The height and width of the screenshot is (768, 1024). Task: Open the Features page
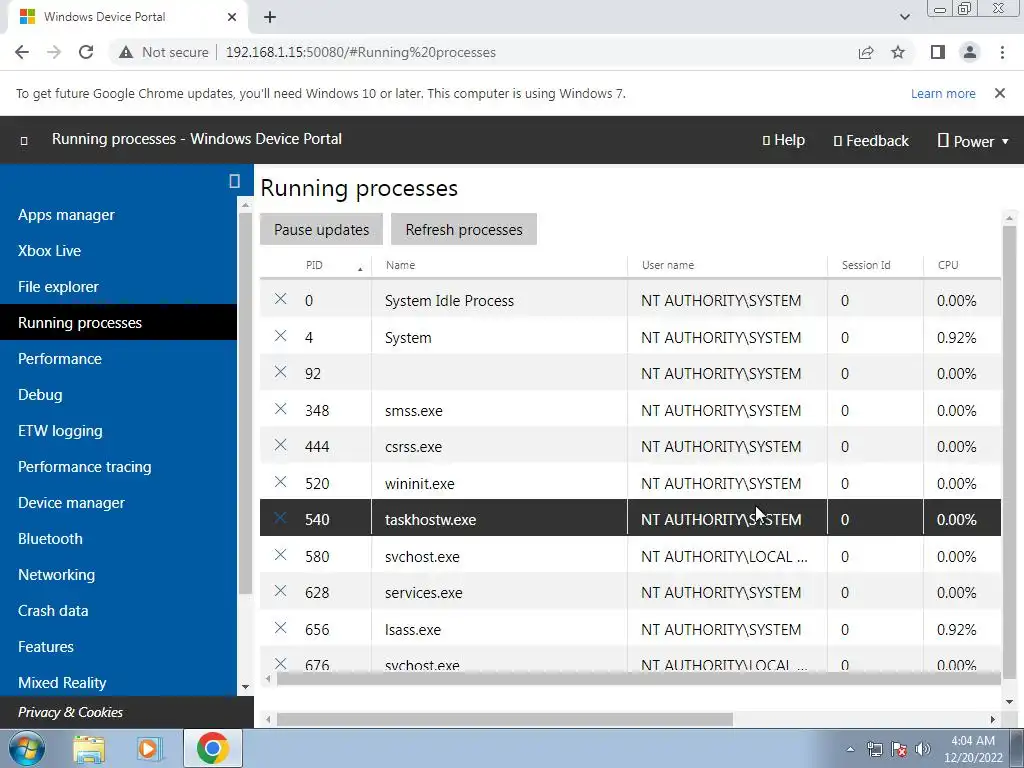(46, 647)
